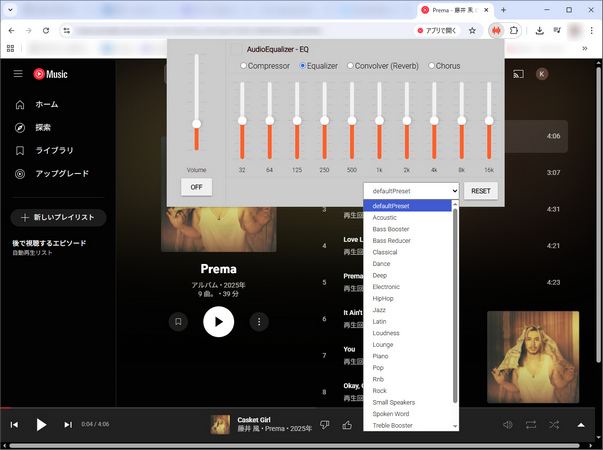Open the Chrome three-dot menu
The width and height of the screenshot is (603, 450).
[591, 30]
